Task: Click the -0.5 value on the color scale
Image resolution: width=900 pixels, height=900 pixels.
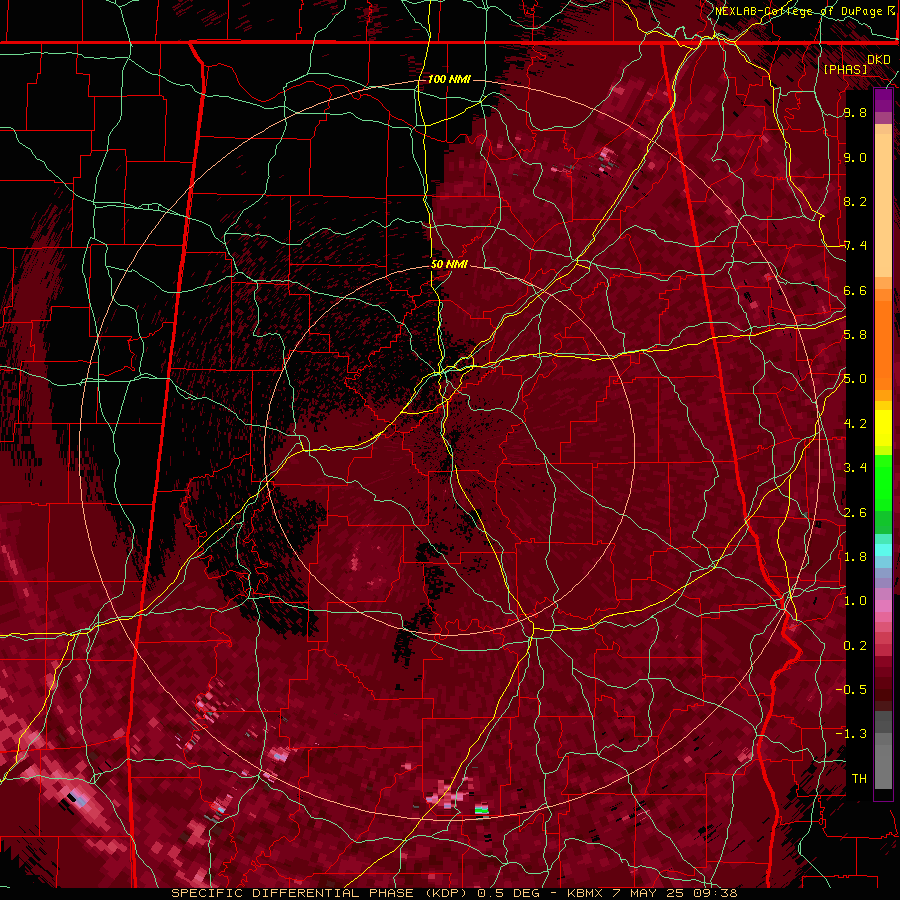Action: [851, 690]
